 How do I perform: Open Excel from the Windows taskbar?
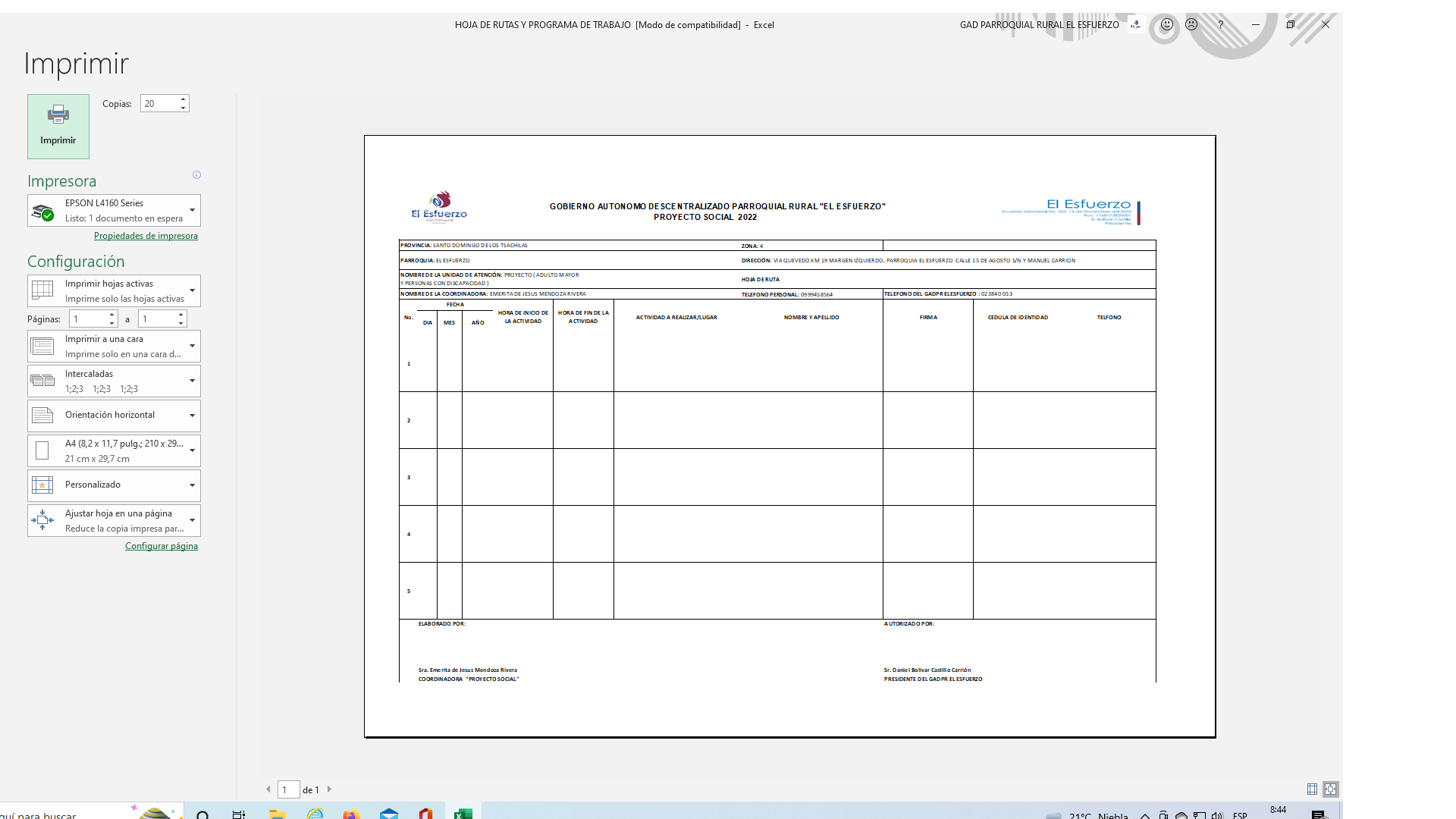(463, 814)
